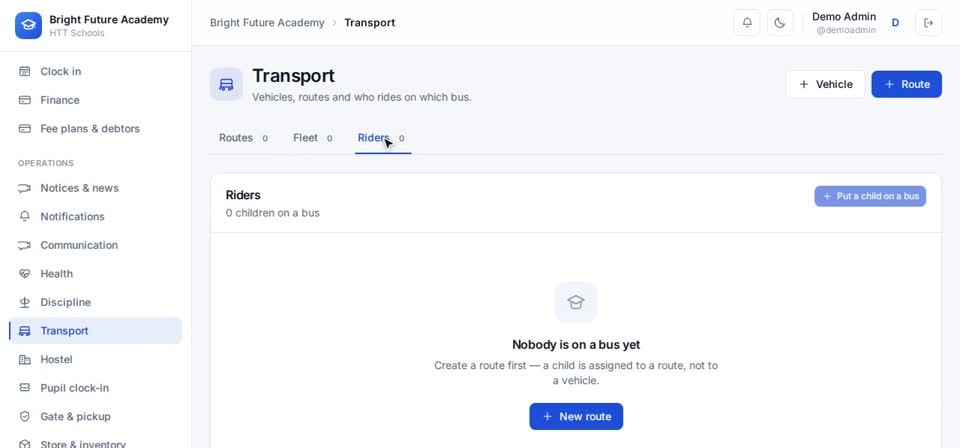Toggle dark mode with the moon icon
The image size is (960, 448).
point(779,23)
